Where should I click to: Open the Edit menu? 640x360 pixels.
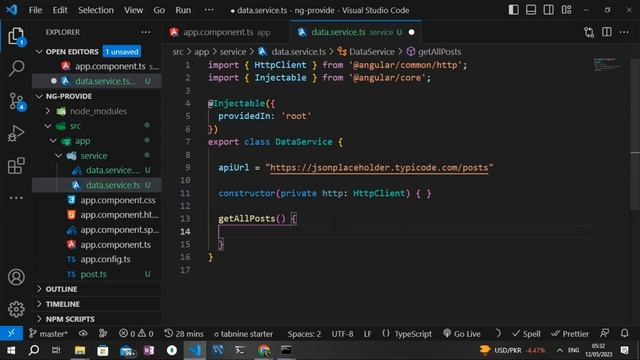pyautogui.click(x=60, y=10)
